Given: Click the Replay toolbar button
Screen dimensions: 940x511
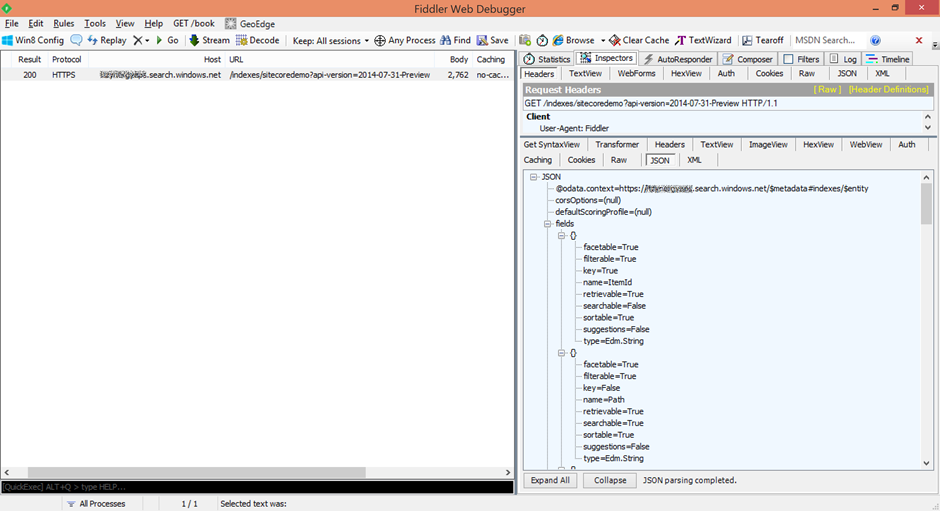Looking at the screenshot, I should coord(107,40).
